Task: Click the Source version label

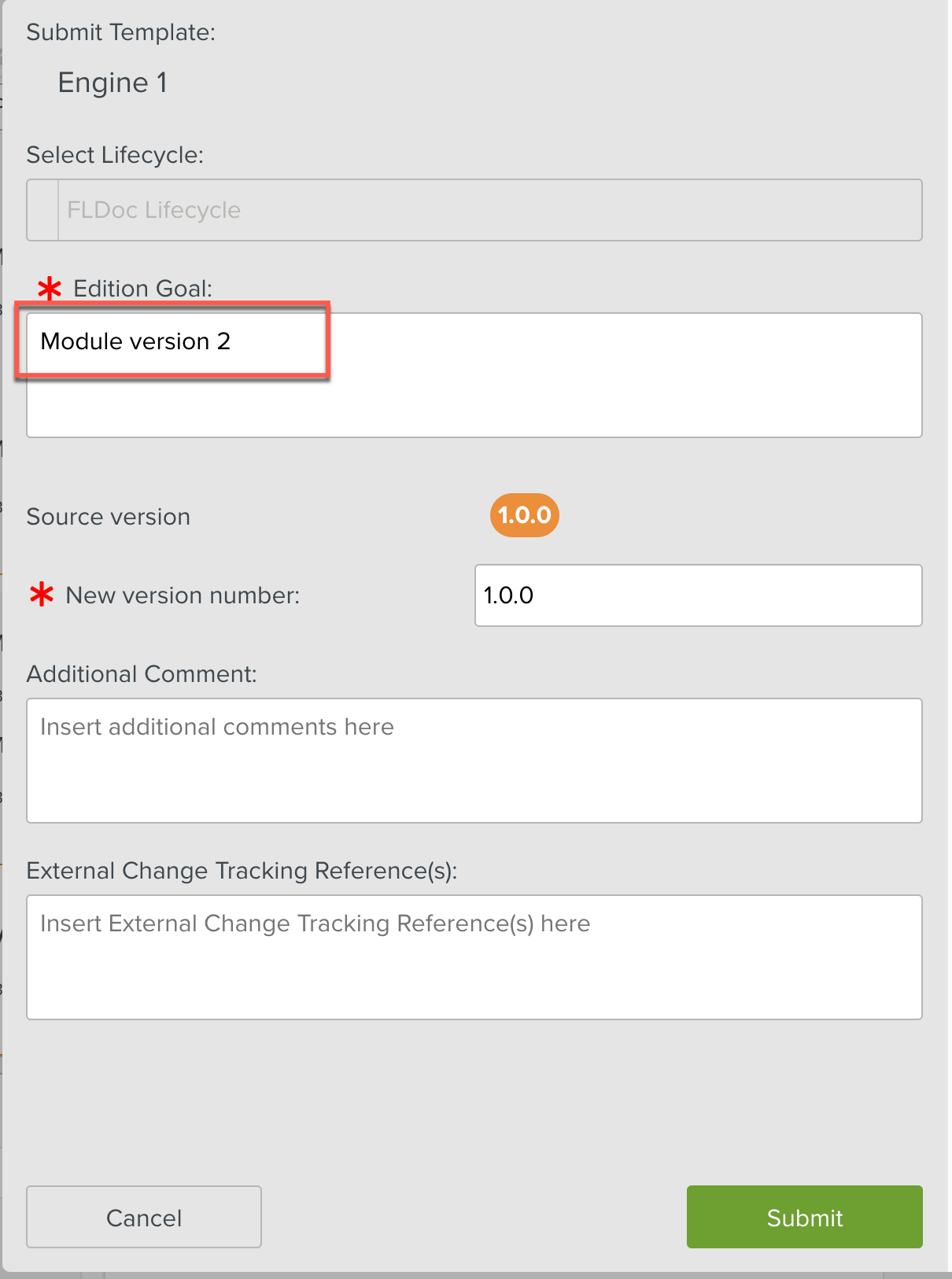Action: (109, 517)
